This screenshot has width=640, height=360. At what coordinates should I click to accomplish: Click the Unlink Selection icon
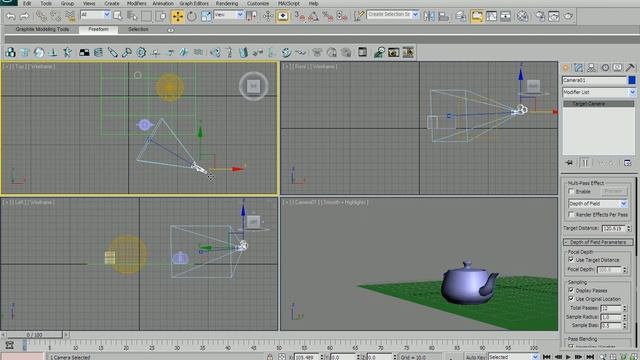click(x=56, y=16)
